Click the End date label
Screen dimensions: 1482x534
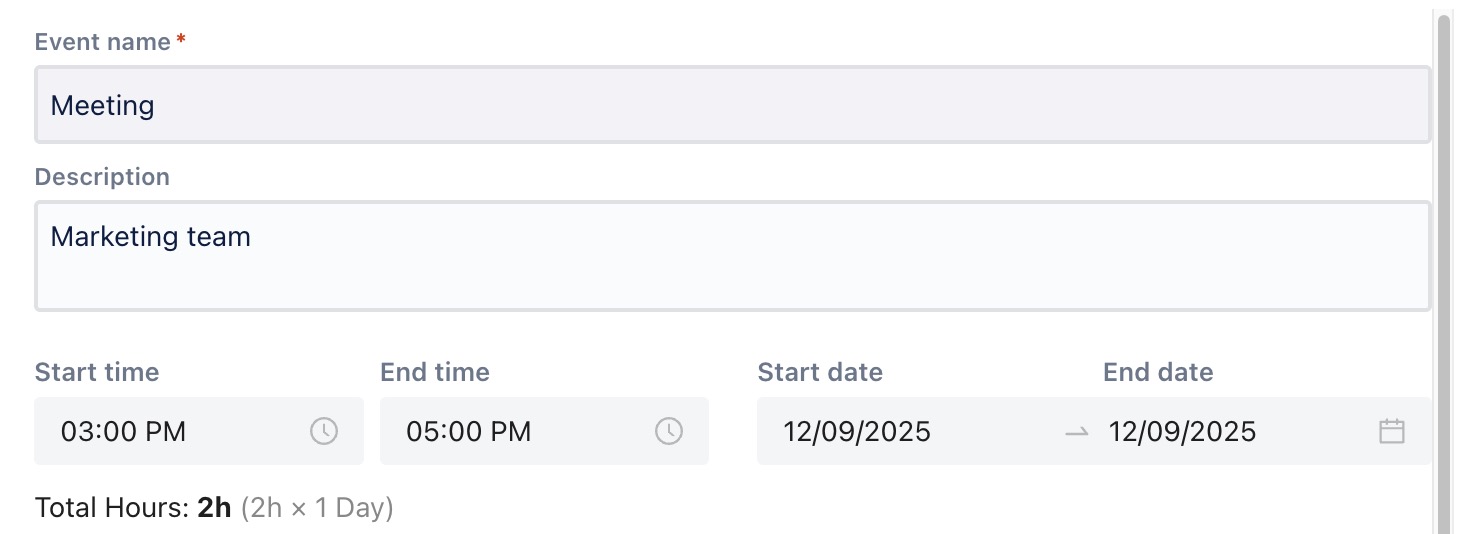1158,372
